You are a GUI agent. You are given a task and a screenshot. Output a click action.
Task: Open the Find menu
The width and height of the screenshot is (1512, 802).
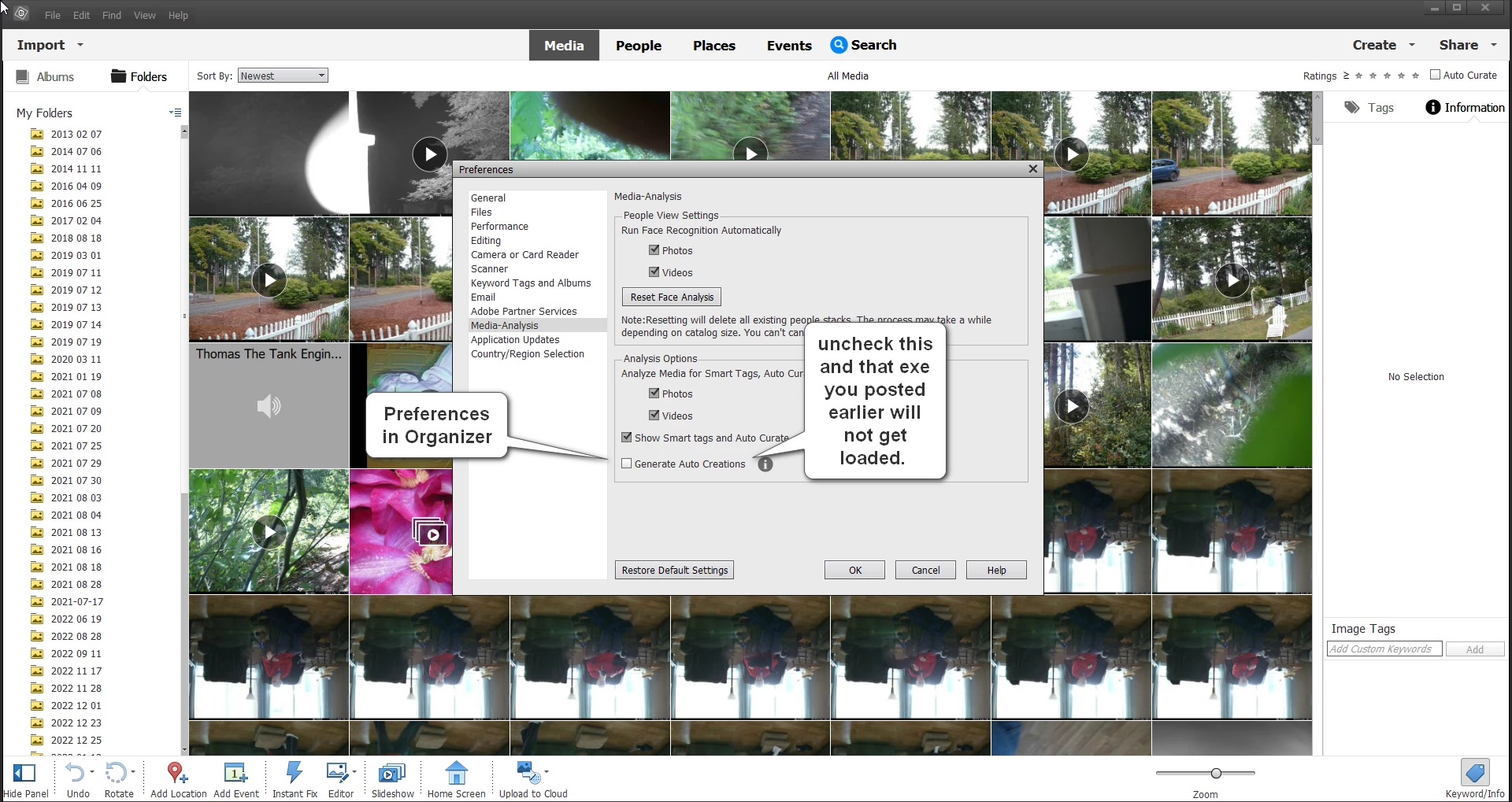click(112, 15)
